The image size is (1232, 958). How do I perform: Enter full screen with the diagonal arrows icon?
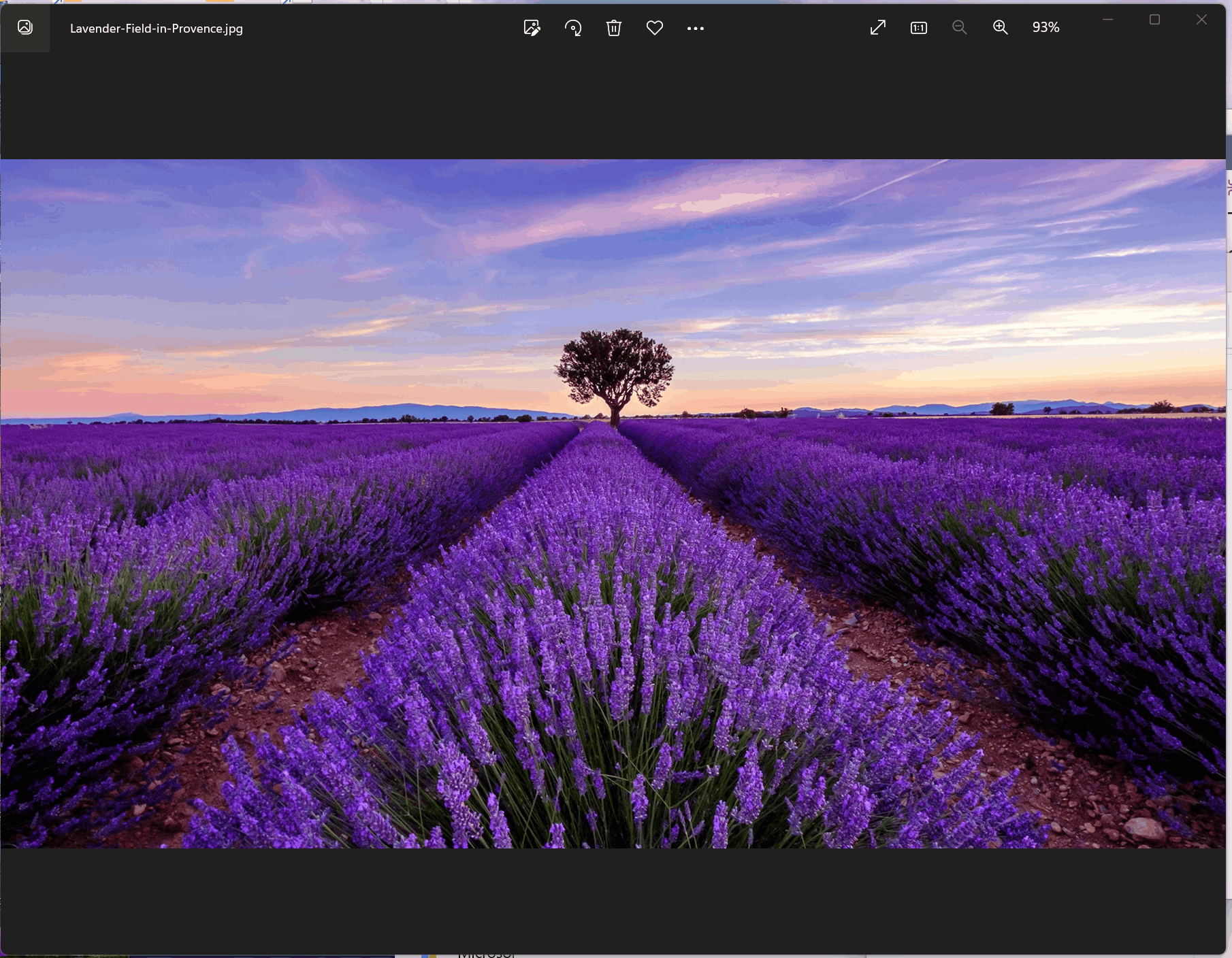coord(878,27)
